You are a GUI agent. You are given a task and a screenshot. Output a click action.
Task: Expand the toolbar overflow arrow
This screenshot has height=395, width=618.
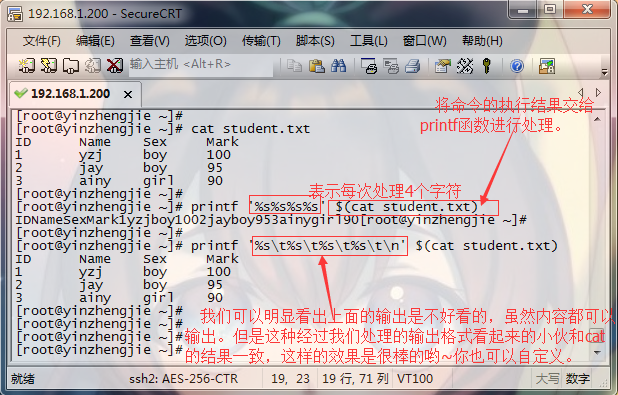(x=605, y=72)
